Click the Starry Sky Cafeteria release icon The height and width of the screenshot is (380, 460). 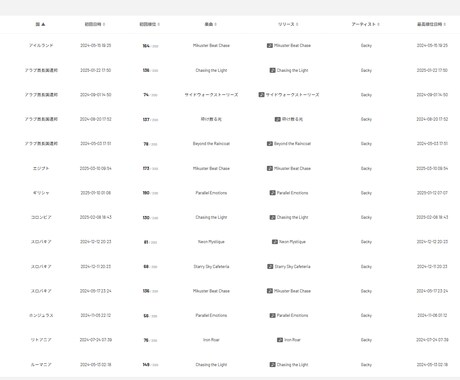tap(270, 266)
